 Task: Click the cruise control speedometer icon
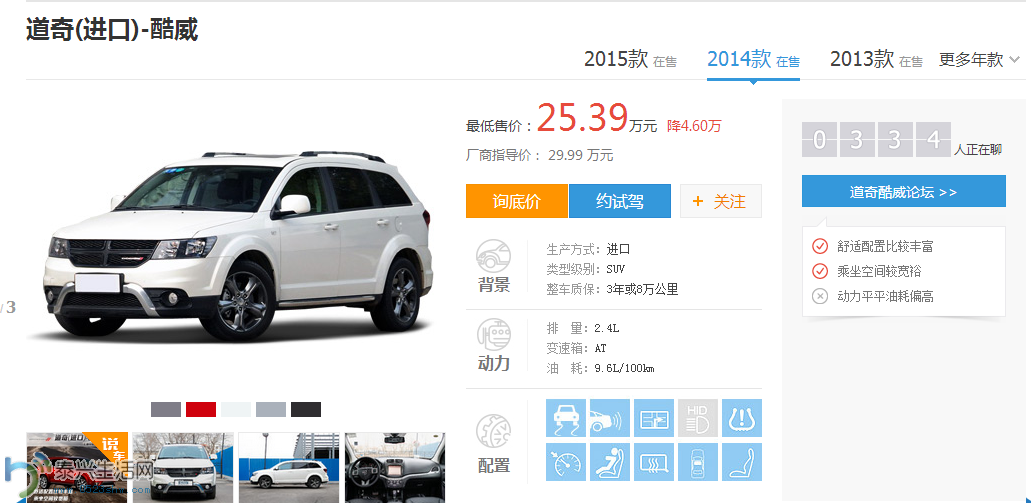(x=565, y=462)
